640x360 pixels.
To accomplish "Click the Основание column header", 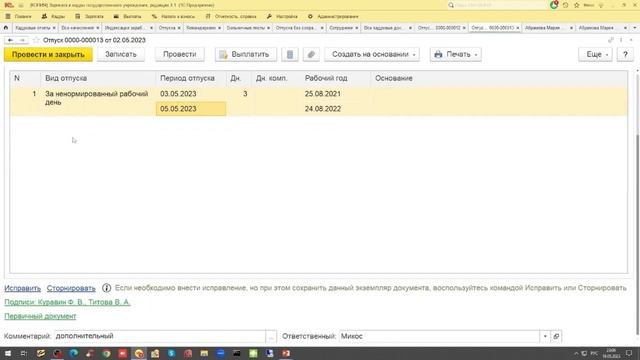I will pyautogui.click(x=499, y=78).
